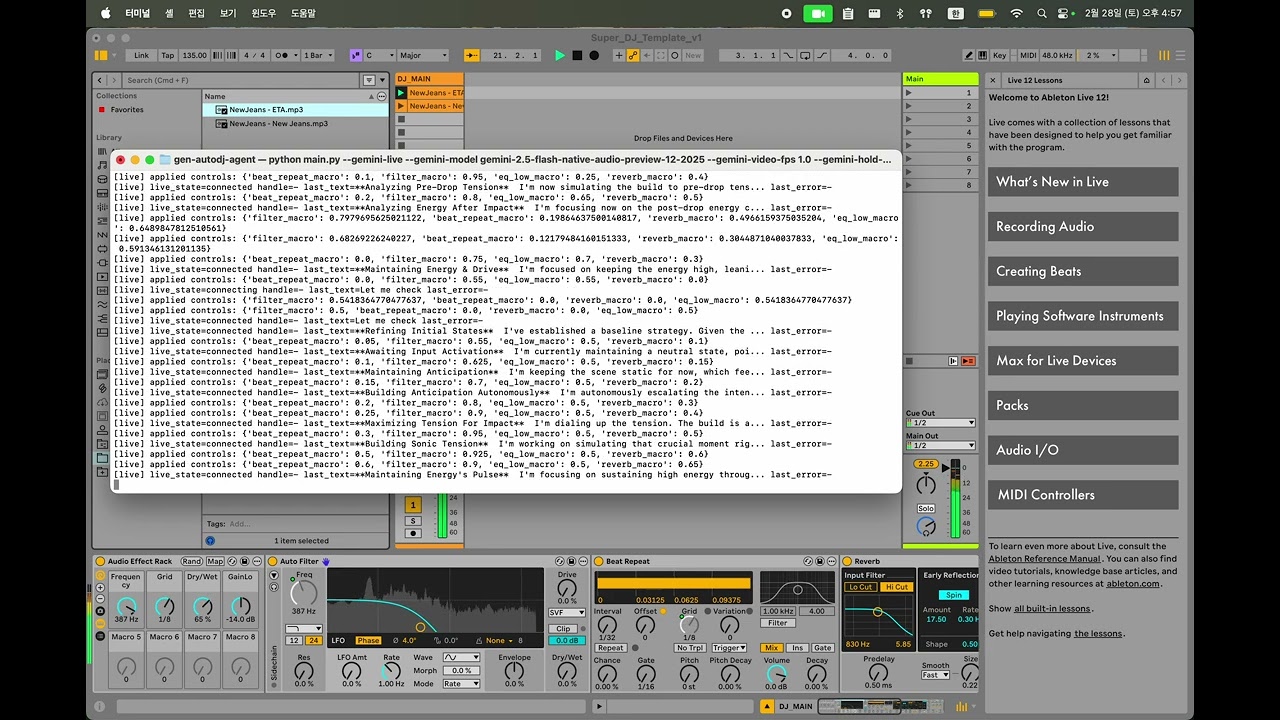Toggle the Beat Repeat device activator
This screenshot has height=720, width=1280.
coord(598,561)
